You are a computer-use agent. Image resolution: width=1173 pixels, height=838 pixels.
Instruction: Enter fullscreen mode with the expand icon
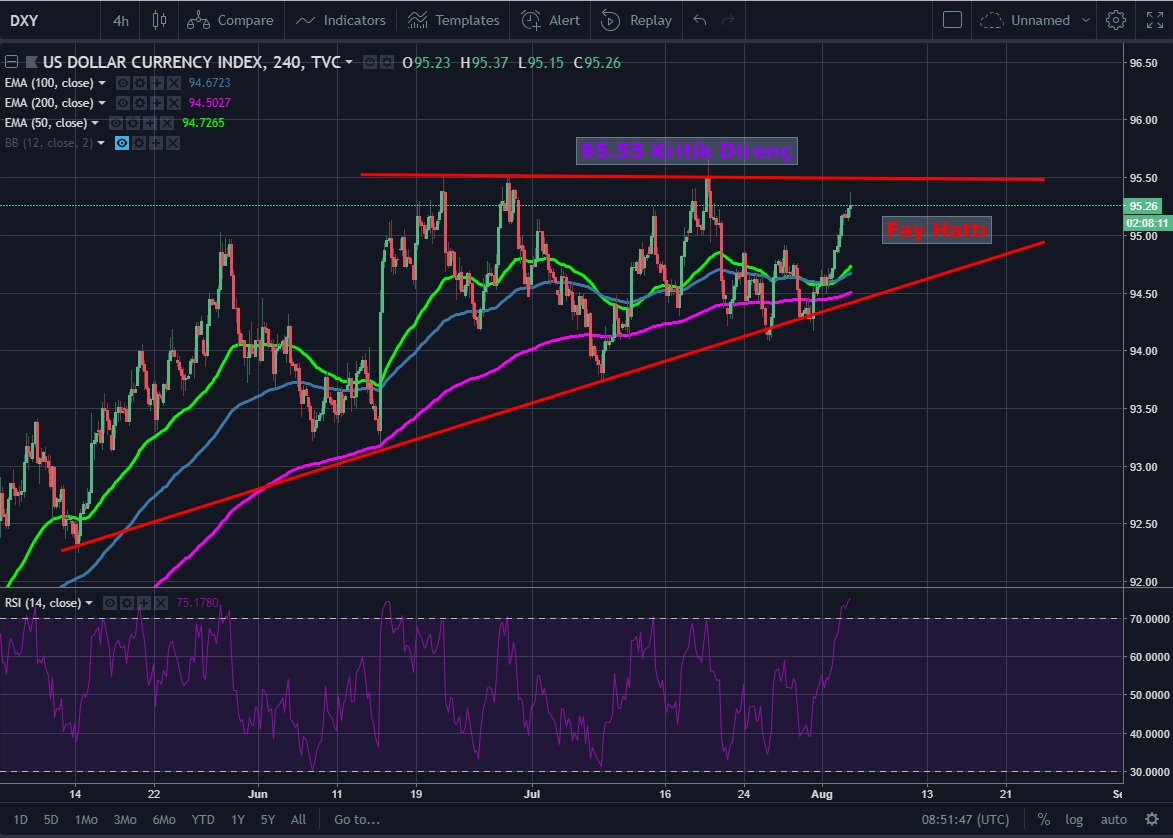click(1154, 20)
